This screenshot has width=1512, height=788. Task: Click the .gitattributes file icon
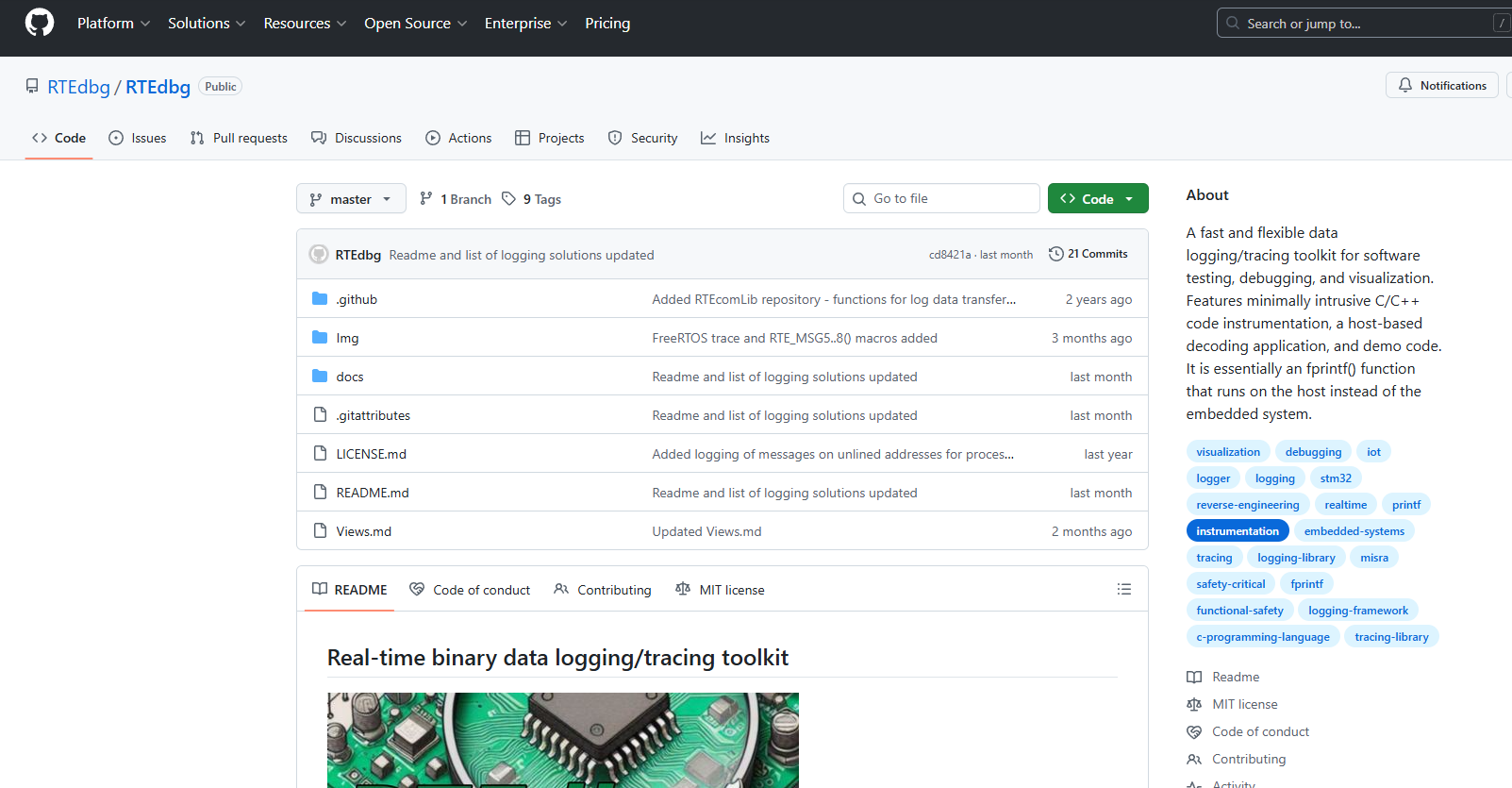pos(320,415)
